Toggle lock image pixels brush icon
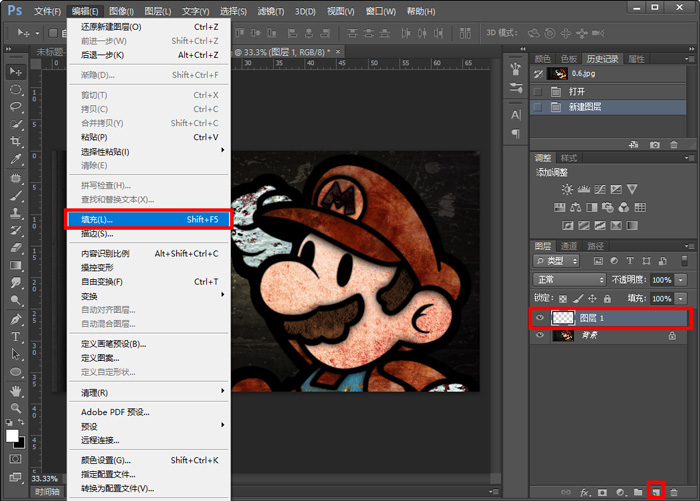700x501 pixels. [x=578, y=298]
